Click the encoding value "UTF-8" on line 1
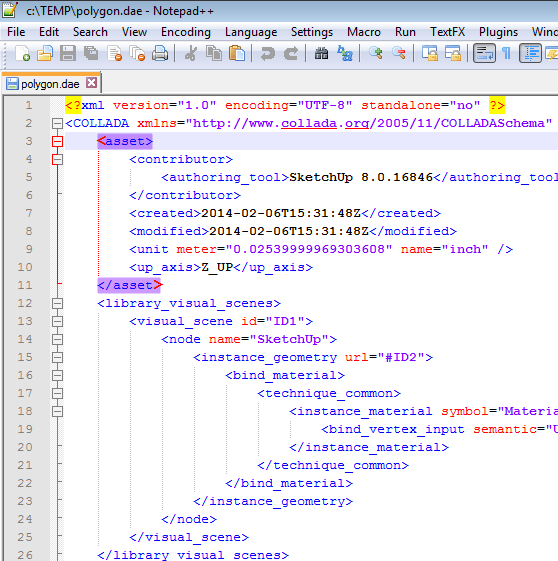The image size is (558, 561). pos(325,105)
